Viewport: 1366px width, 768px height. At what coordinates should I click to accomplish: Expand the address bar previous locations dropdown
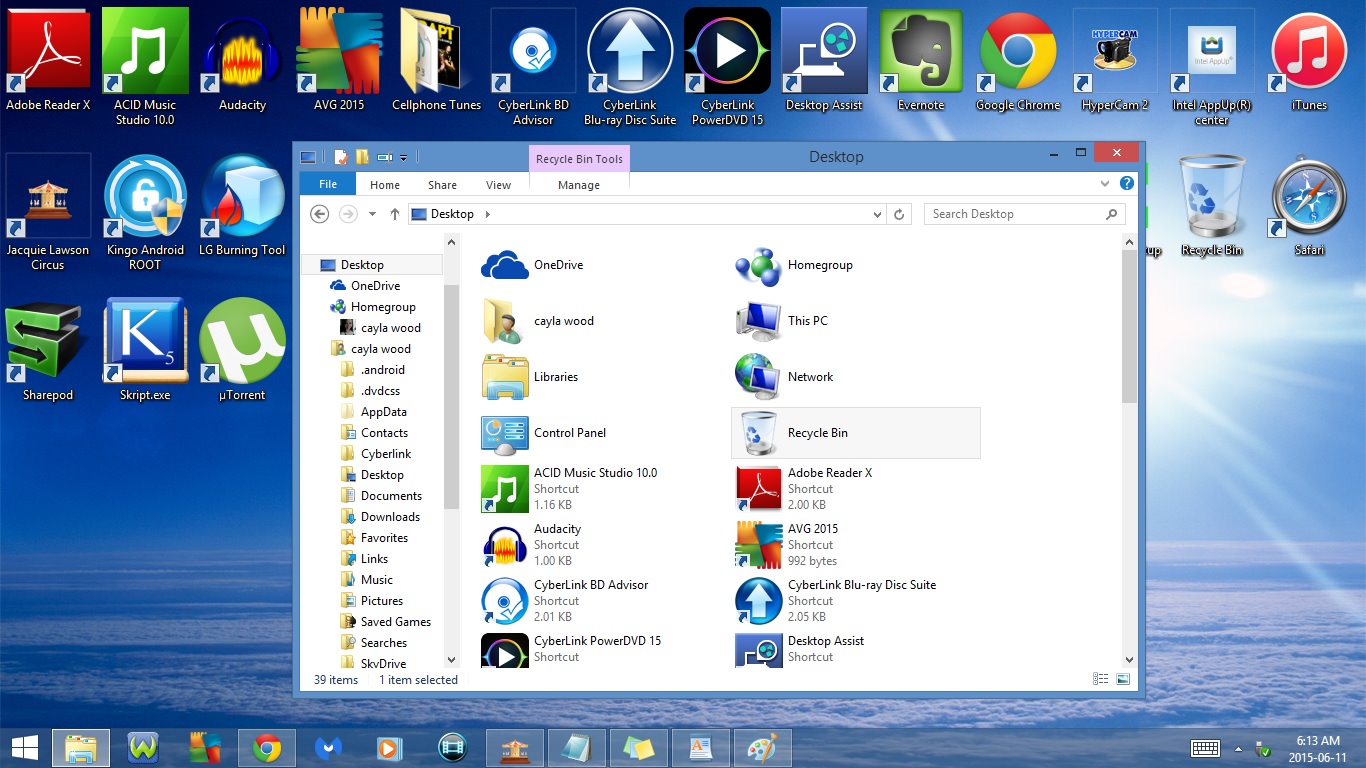tap(878, 214)
